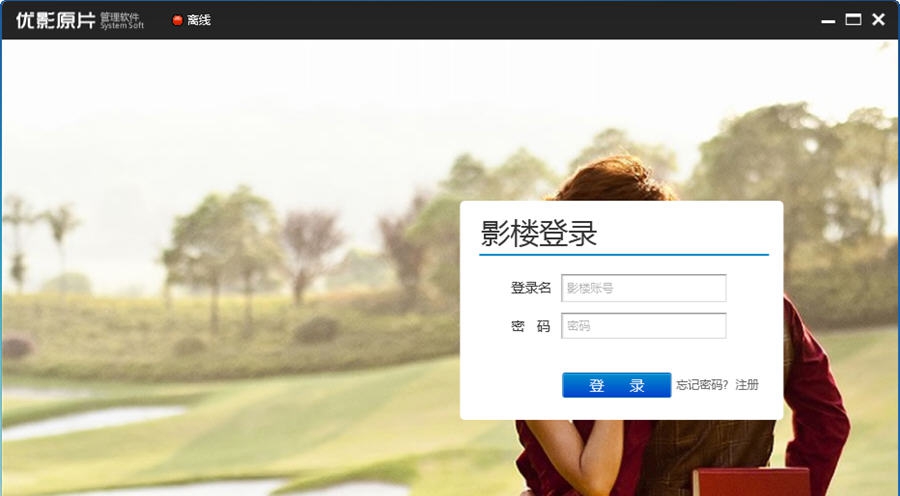Click the 管理软件 System Soft subtitle

[x=122, y=21]
